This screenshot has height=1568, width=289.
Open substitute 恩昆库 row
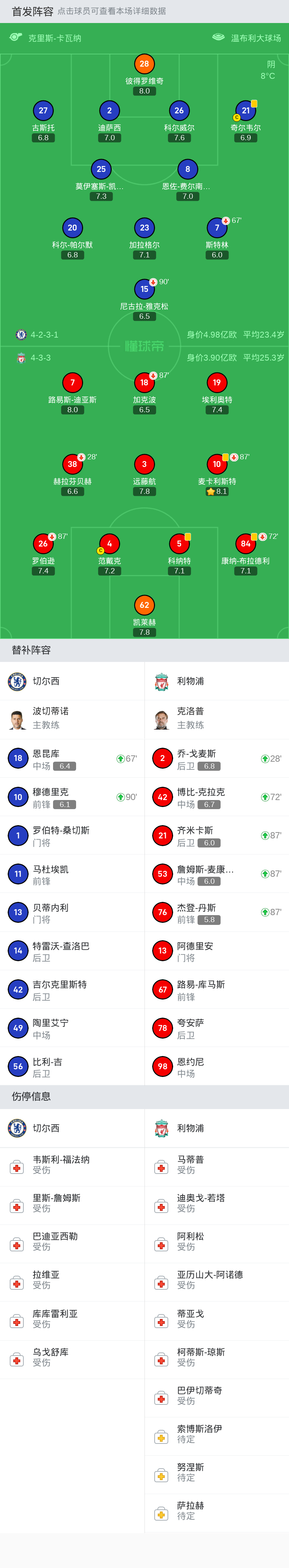(72, 759)
